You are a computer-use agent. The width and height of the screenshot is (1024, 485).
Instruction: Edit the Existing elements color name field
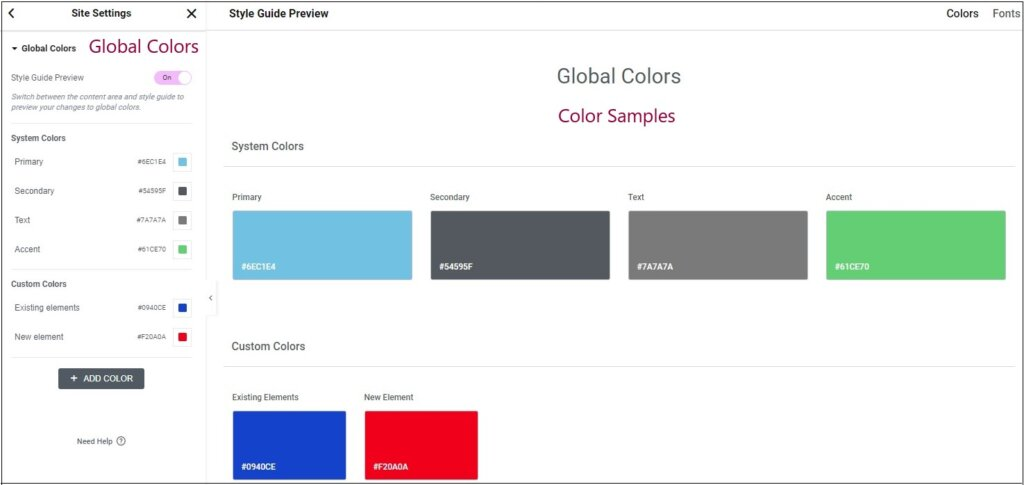[60, 308]
